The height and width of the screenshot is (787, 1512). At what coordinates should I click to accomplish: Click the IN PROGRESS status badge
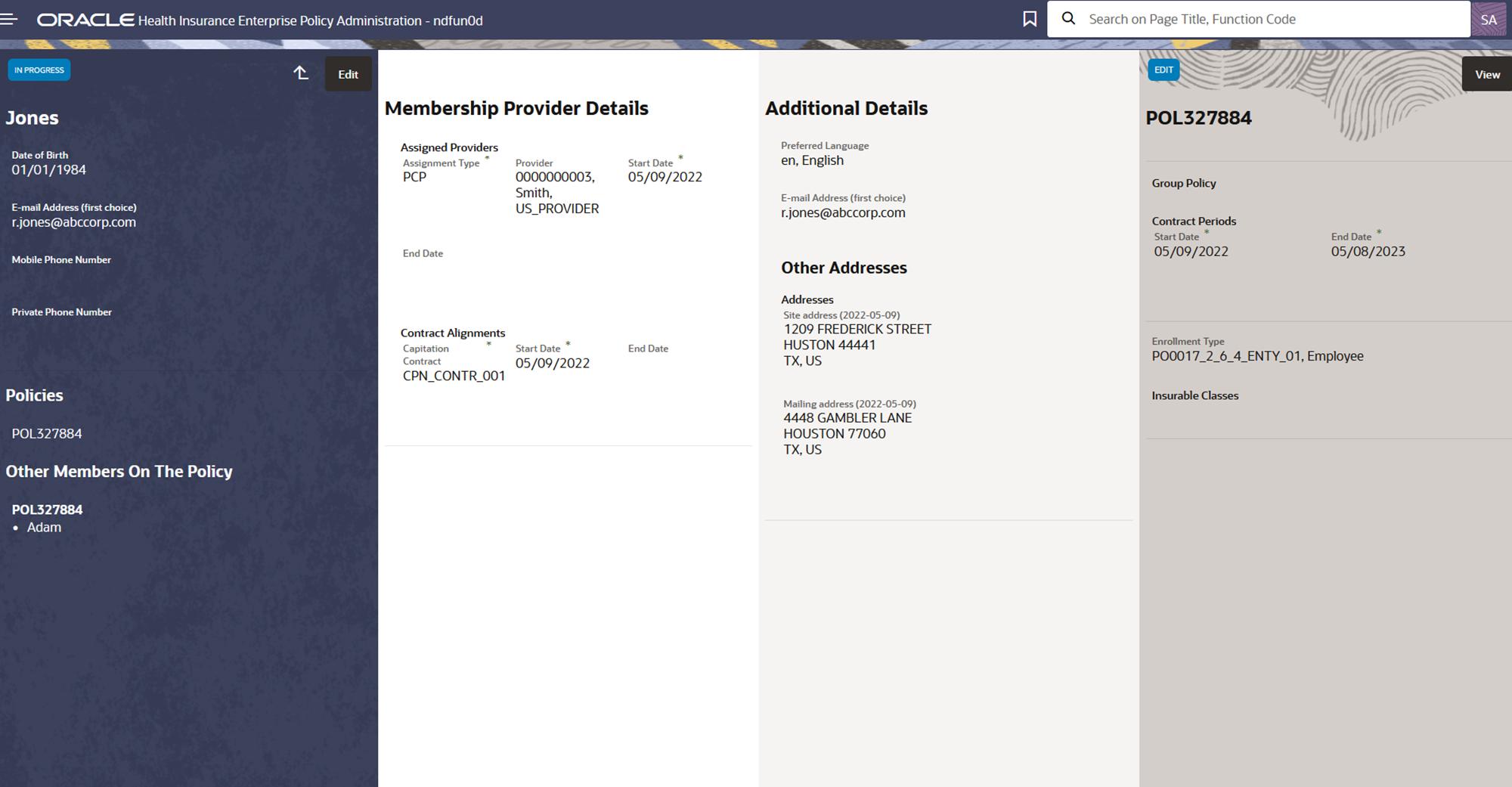click(x=39, y=70)
